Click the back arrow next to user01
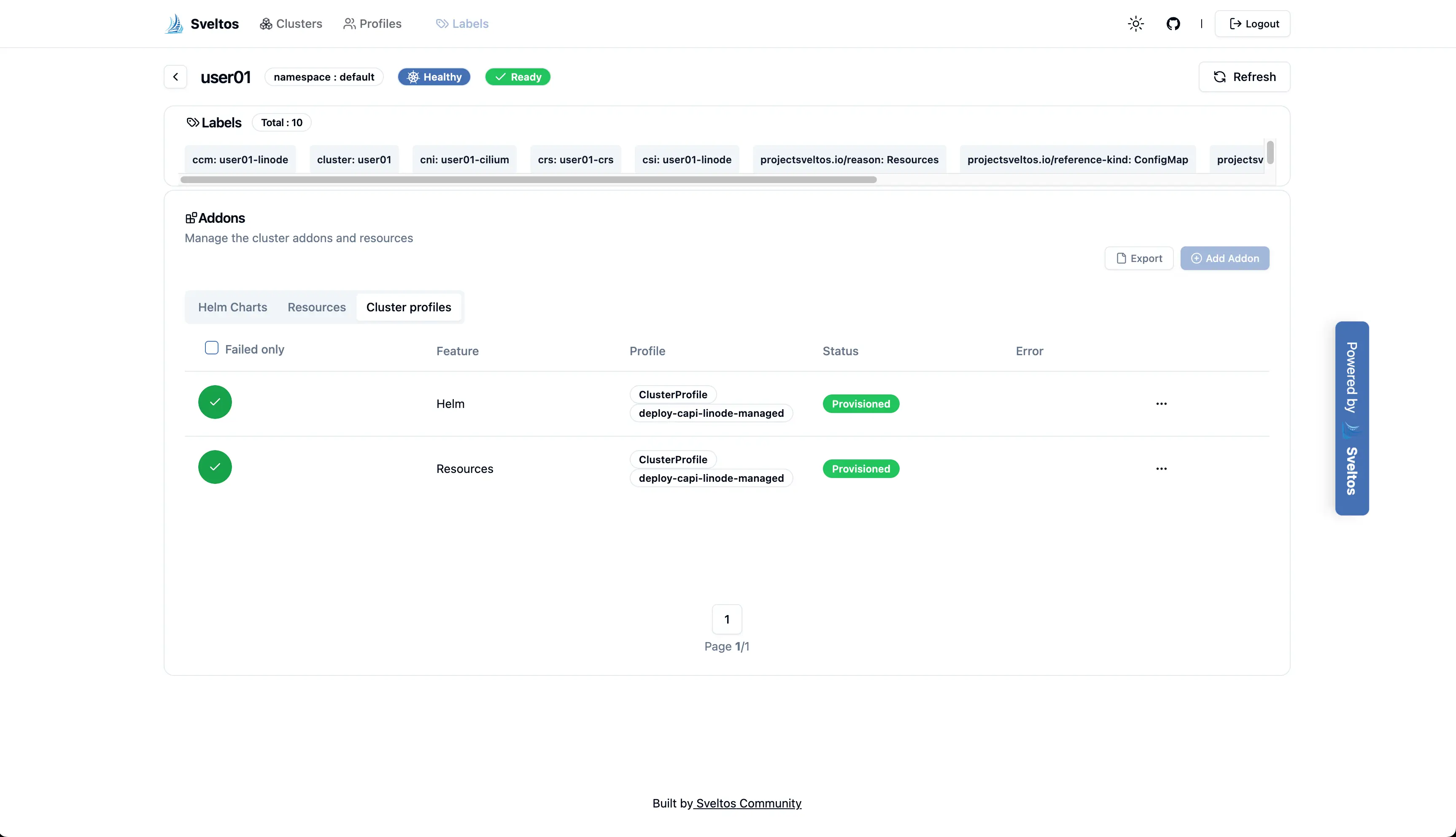 (x=175, y=77)
